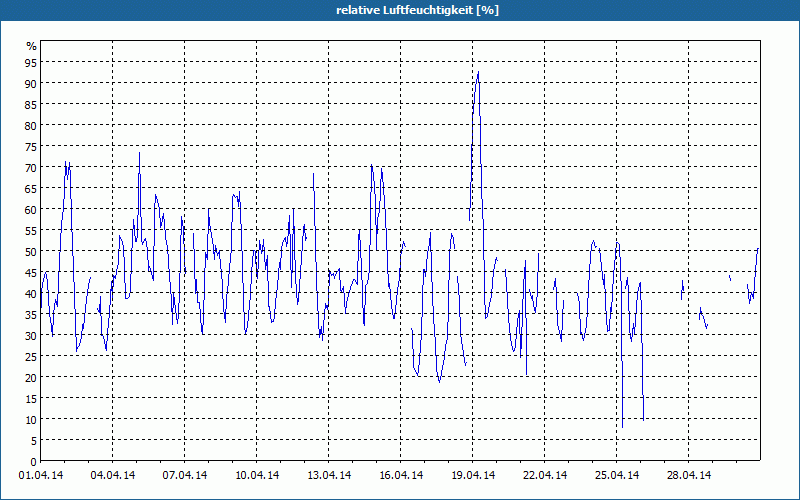Click the lowest curve dip below 10%
This screenshot has height=500, width=800.
[x=622, y=426]
